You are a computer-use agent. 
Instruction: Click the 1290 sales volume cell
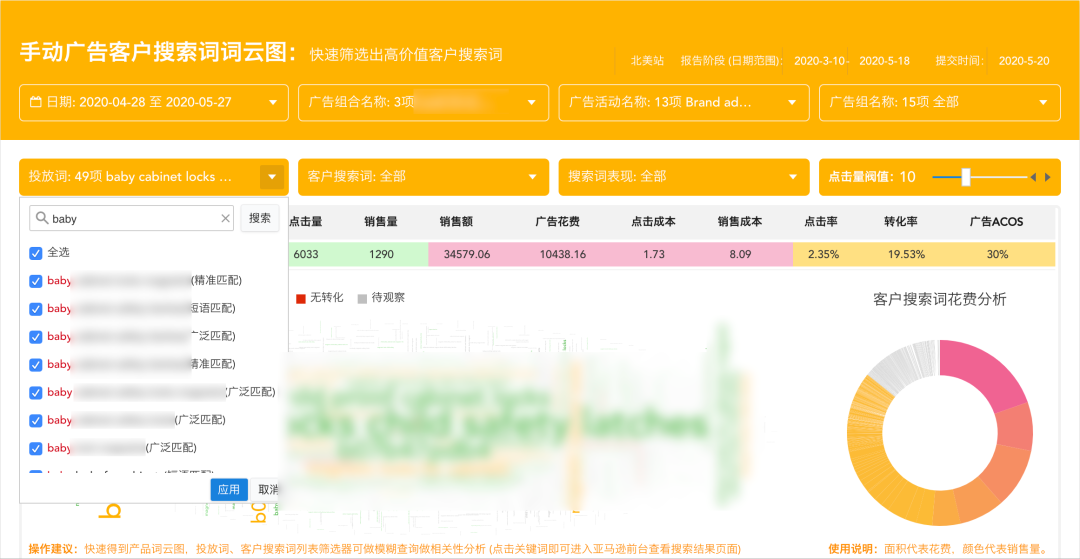(381, 254)
